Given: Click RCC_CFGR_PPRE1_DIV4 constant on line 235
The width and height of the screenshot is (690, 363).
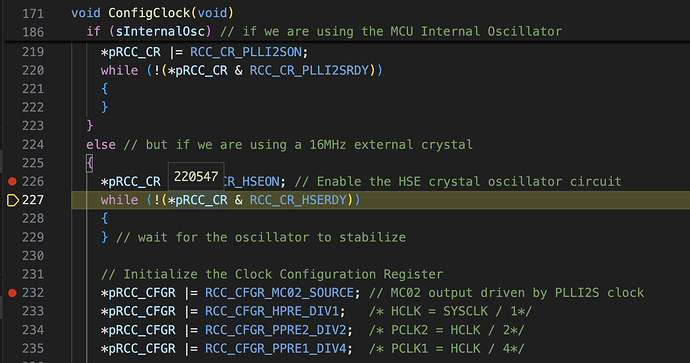Looking at the screenshot, I should coord(275,348).
